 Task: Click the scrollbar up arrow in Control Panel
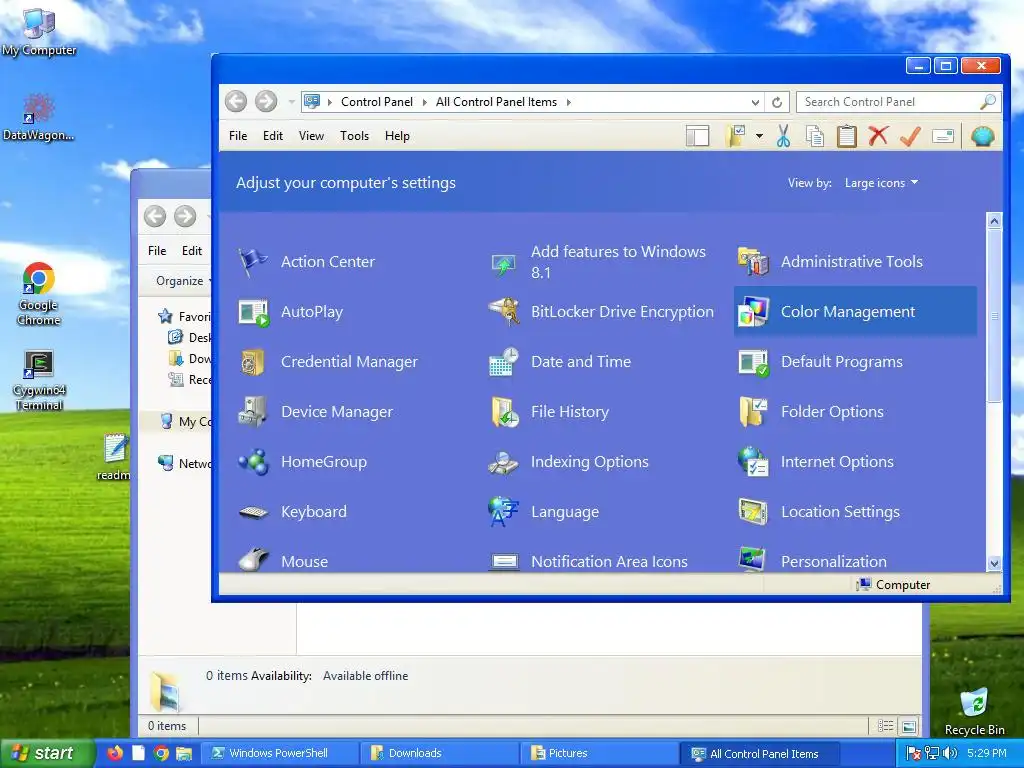[x=994, y=221]
